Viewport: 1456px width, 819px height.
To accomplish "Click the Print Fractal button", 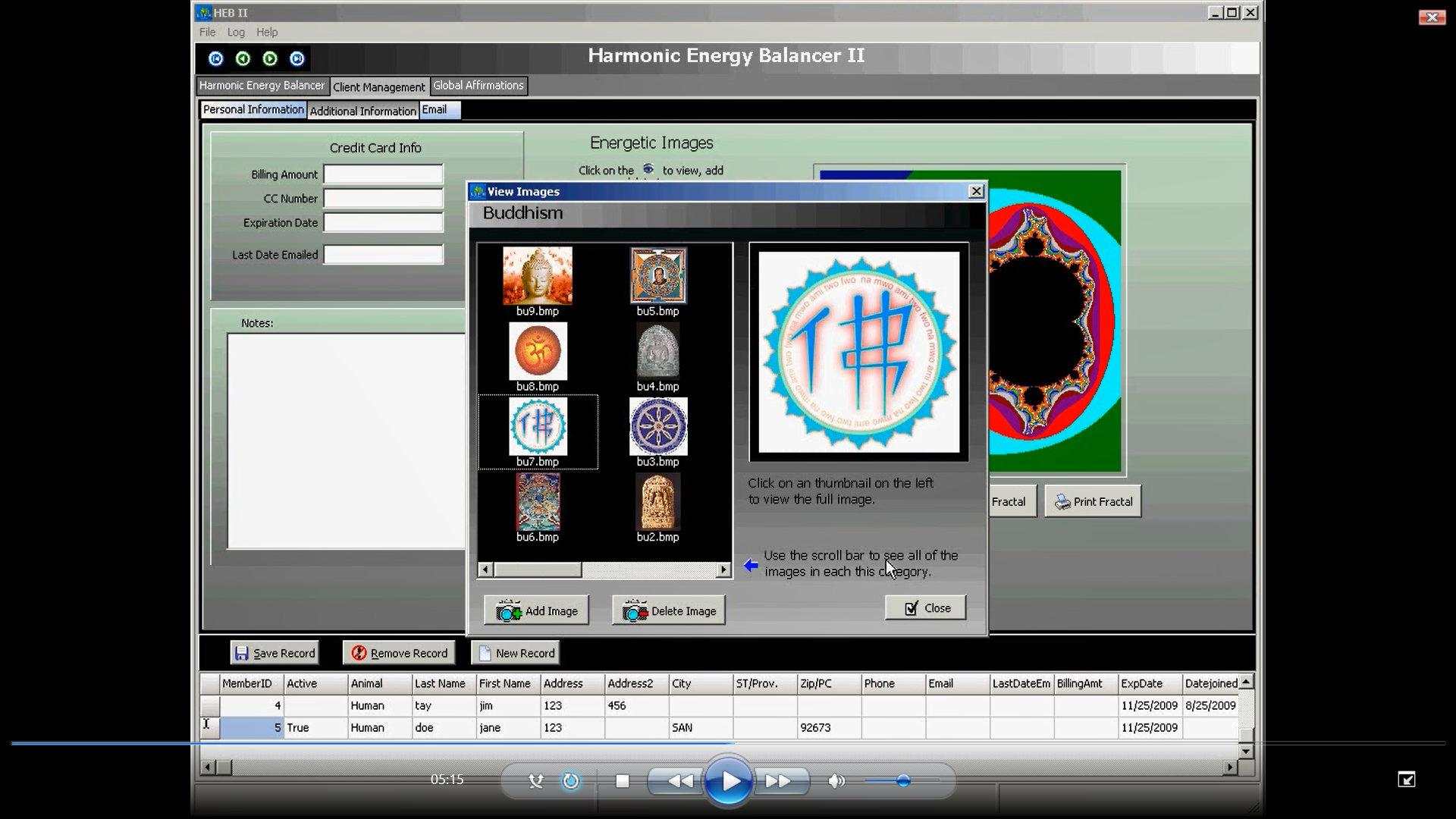I will click(x=1093, y=501).
